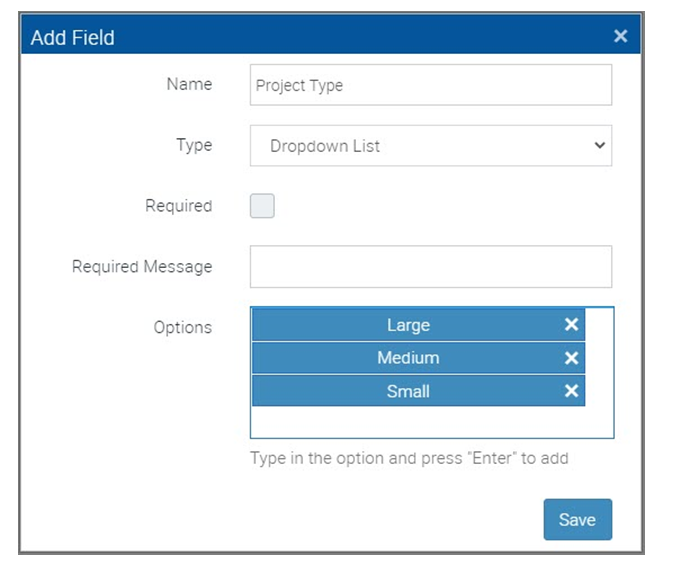678x565 pixels.
Task: Delete the Small option using its X
Action: [571, 391]
